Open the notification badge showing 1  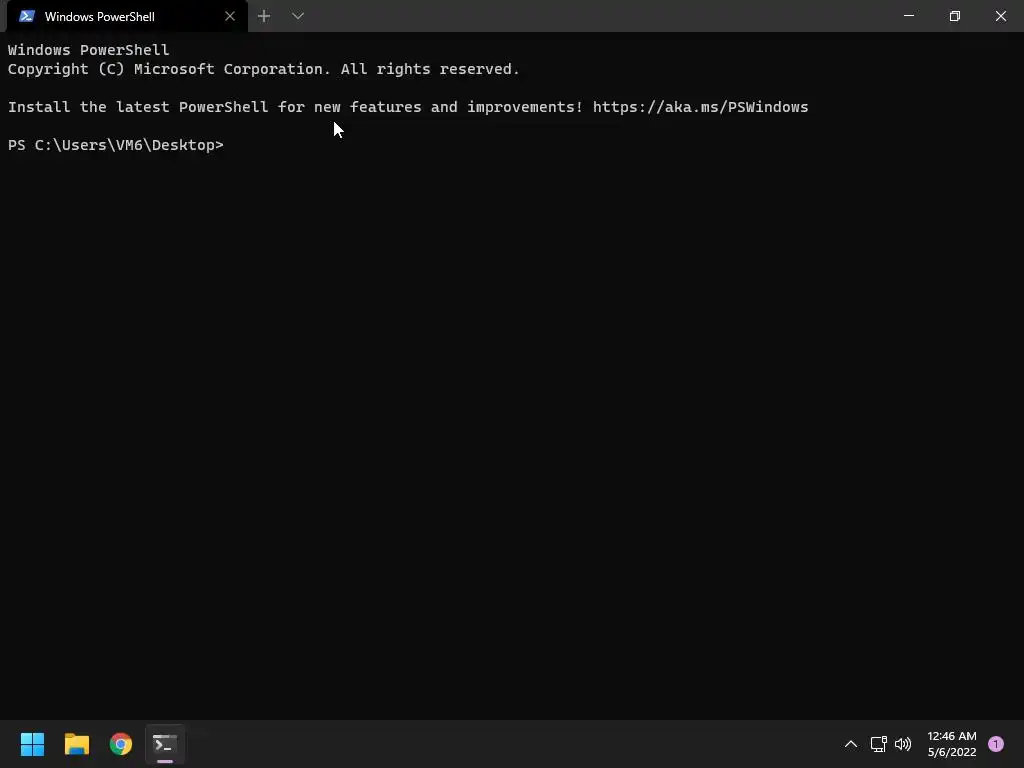(x=996, y=744)
